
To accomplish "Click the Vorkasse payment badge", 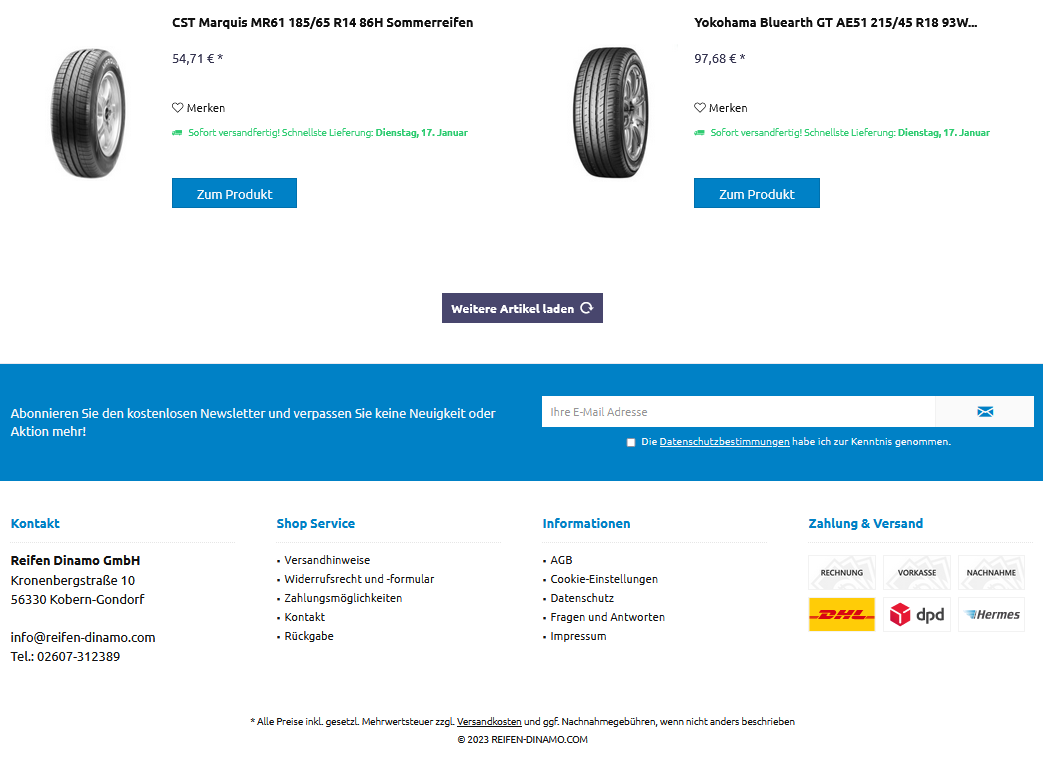I will tap(917, 572).
